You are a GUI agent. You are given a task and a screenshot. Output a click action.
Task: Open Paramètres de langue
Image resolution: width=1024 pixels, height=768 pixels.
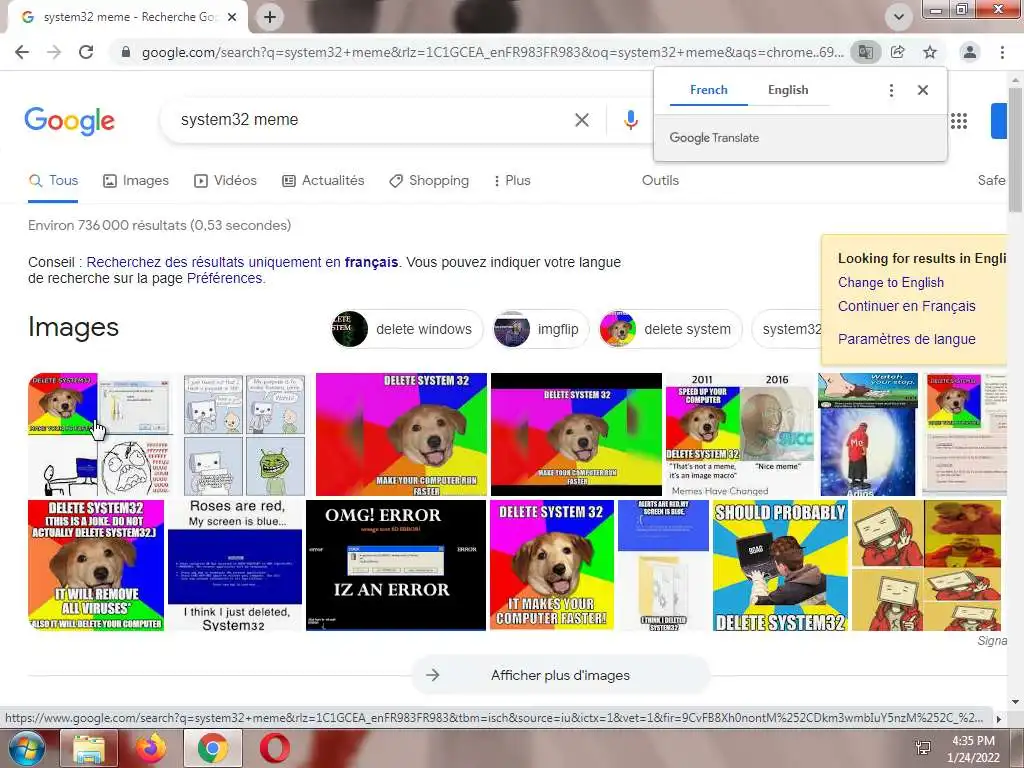click(906, 340)
